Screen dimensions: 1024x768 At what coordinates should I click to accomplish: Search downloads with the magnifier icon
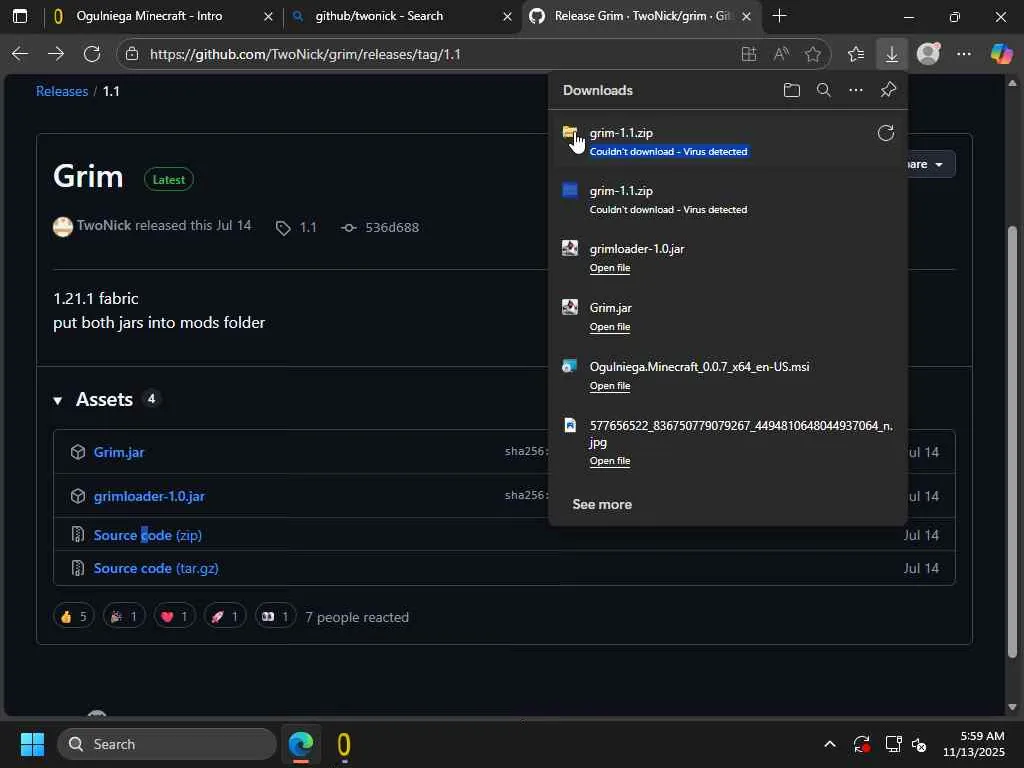pyautogui.click(x=824, y=90)
